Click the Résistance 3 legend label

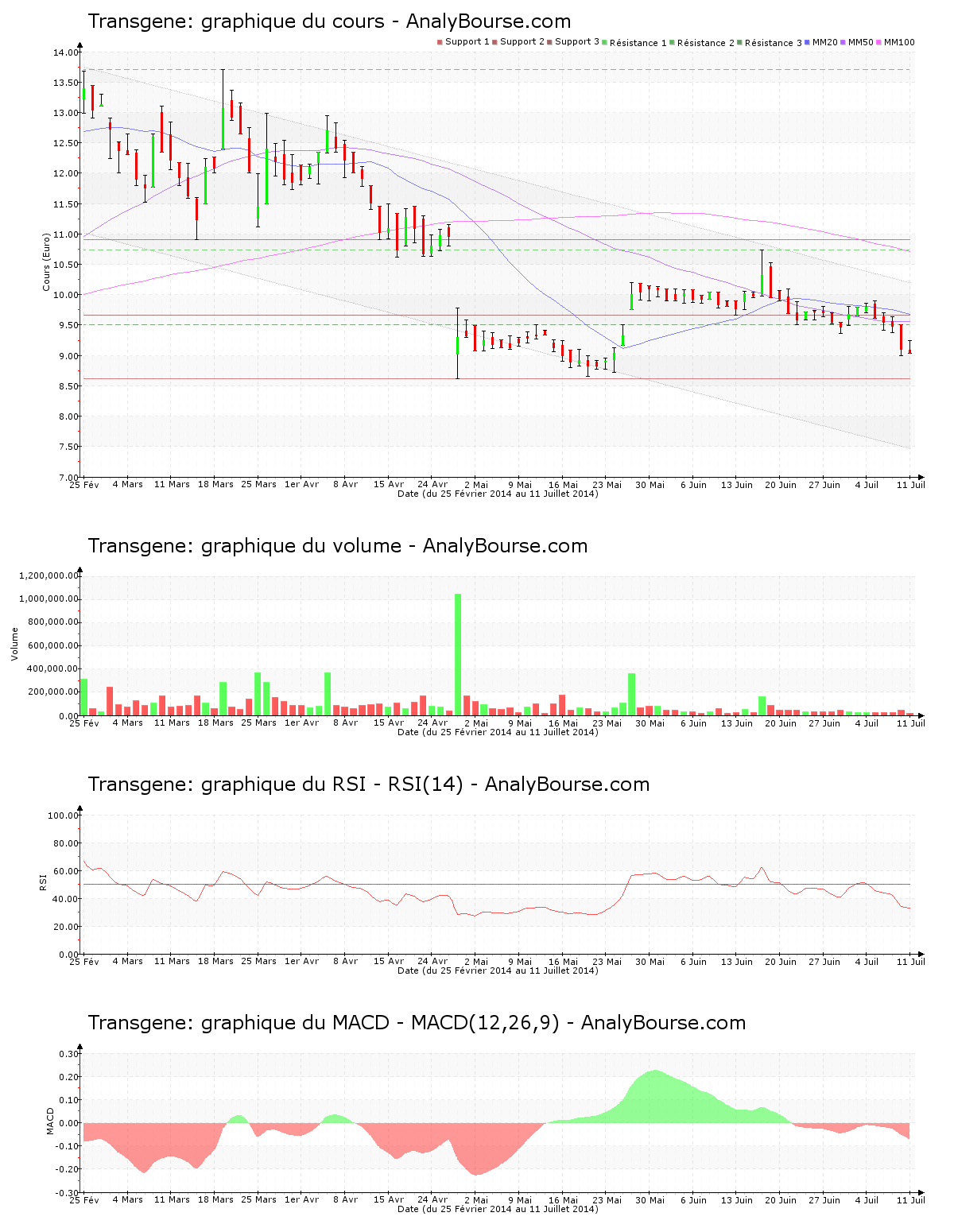(774, 43)
